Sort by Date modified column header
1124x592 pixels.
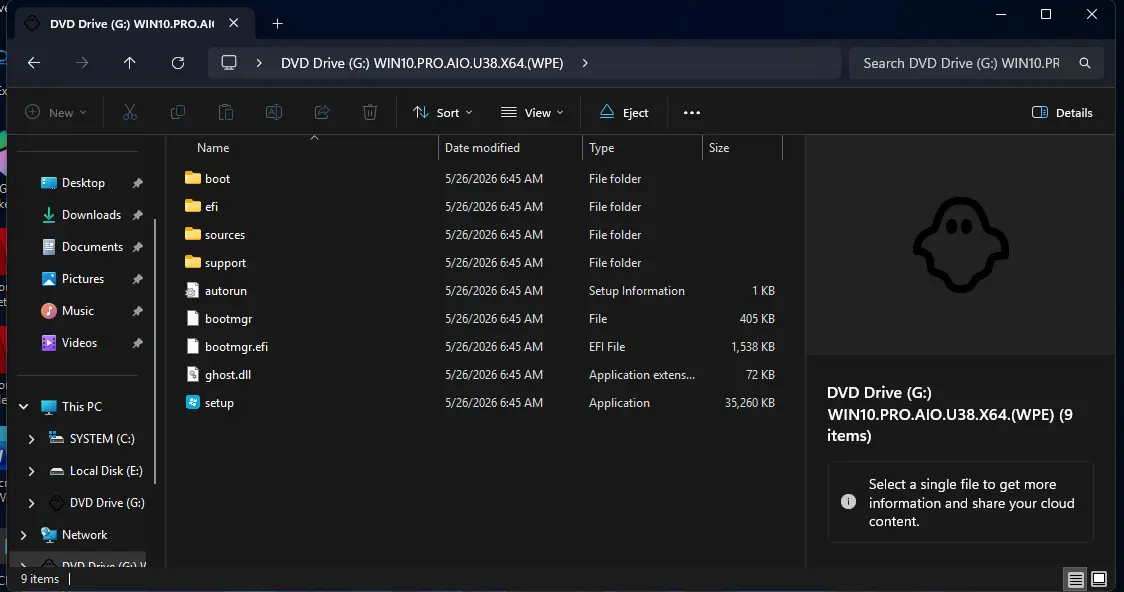(x=482, y=148)
